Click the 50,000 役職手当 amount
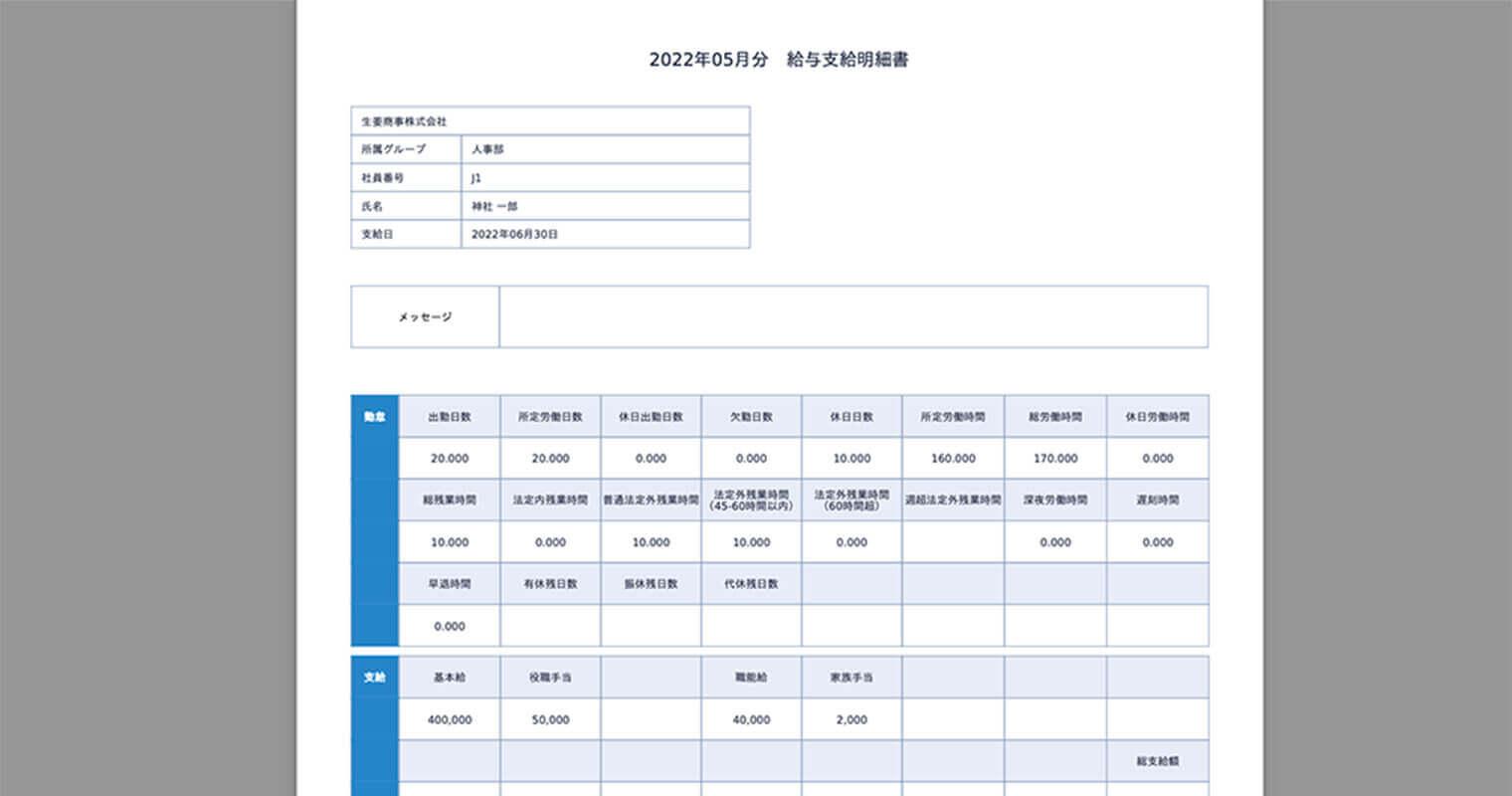Screen dimensions: 1512x796 (550, 719)
